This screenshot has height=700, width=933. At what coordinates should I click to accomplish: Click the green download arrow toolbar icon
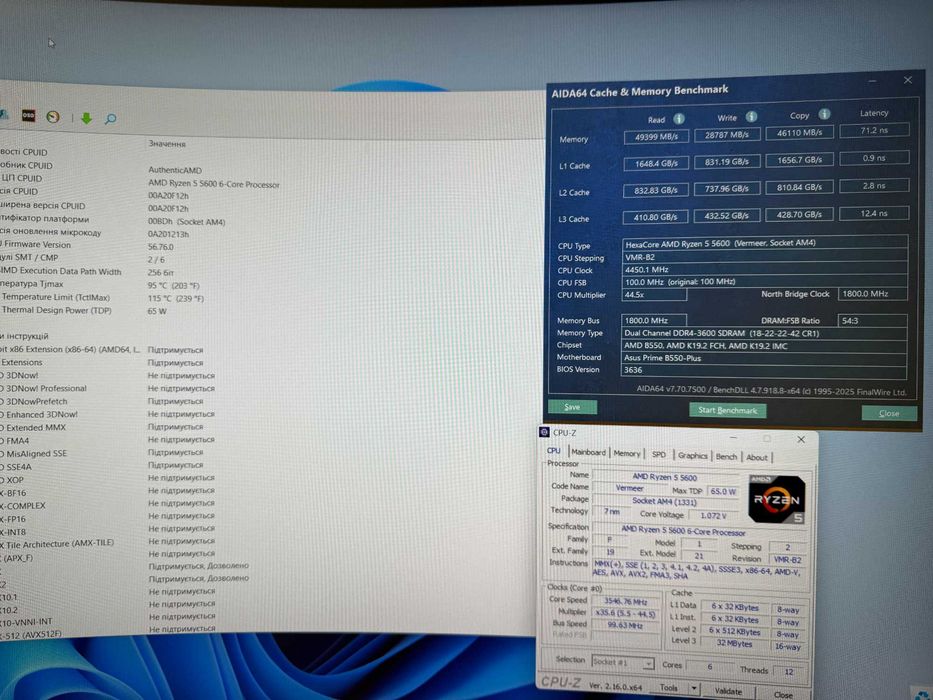[86, 118]
